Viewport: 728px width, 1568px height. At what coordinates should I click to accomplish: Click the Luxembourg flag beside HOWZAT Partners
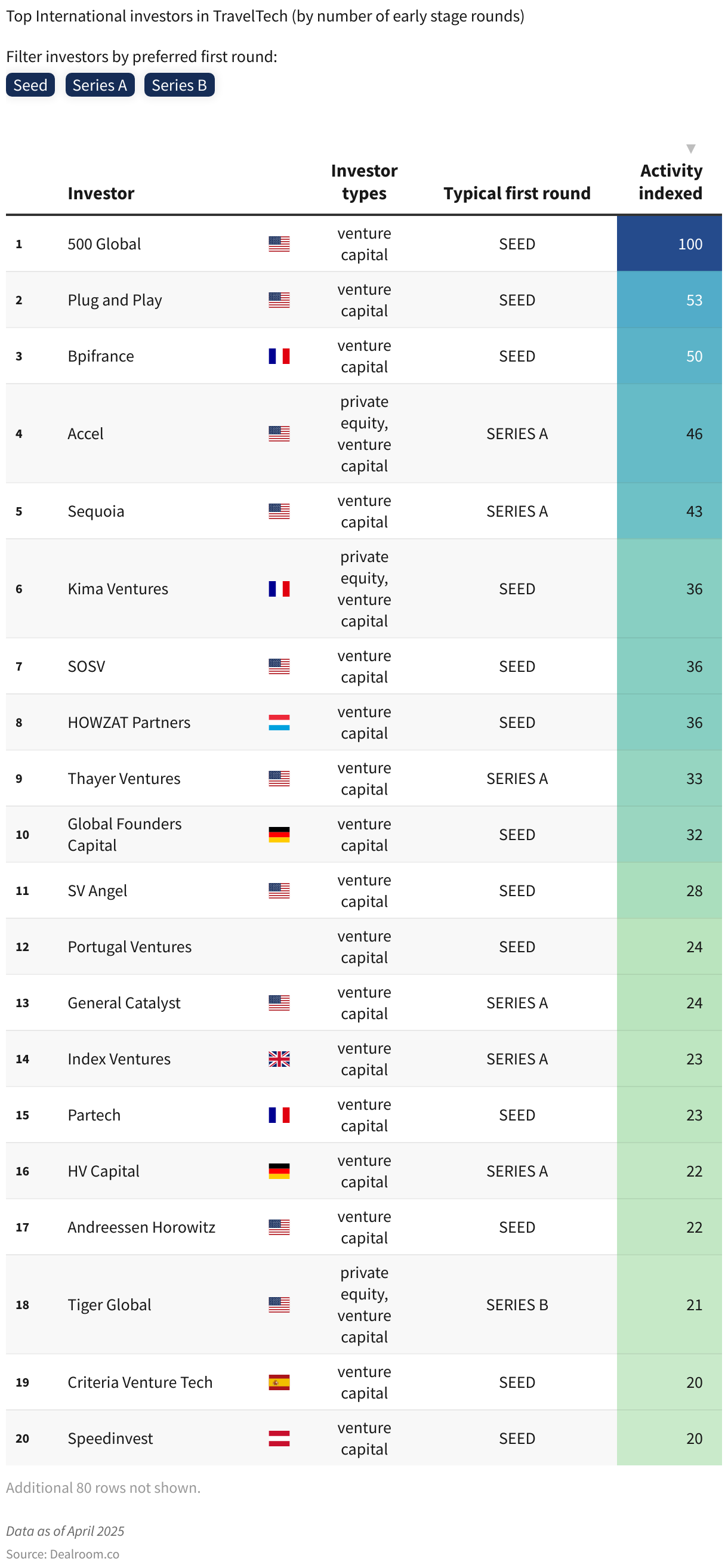[x=279, y=723]
